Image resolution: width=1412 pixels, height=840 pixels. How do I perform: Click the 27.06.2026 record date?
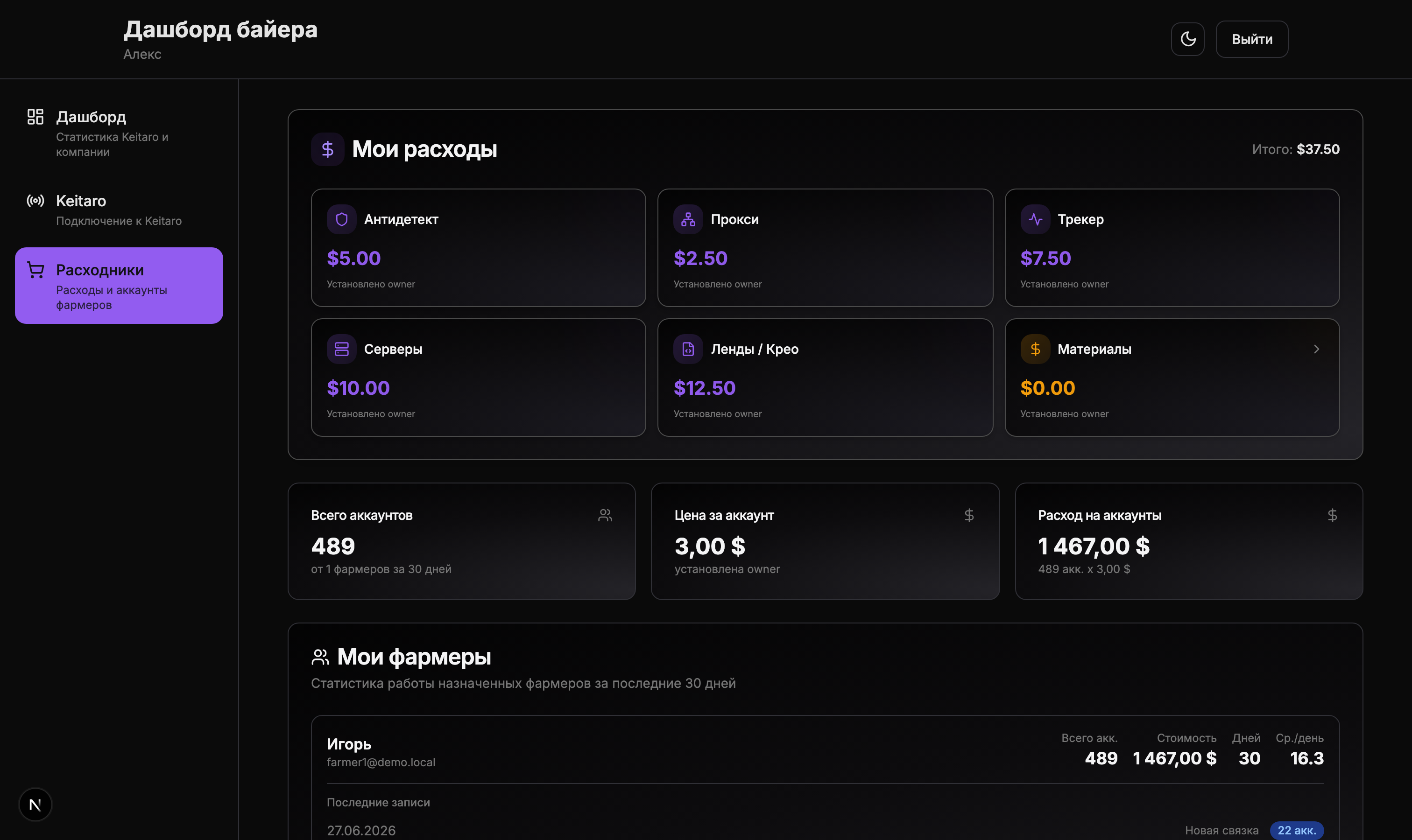pos(361,830)
